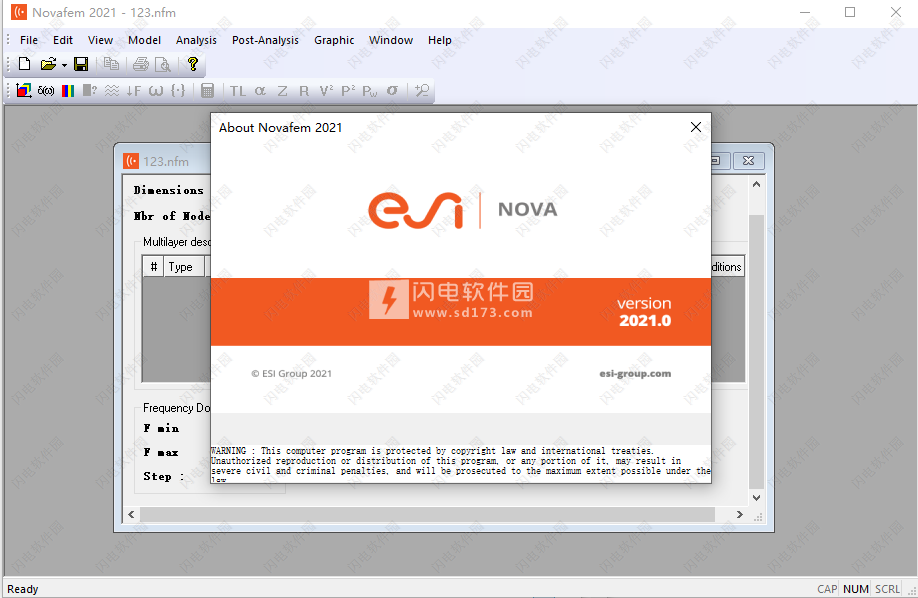This screenshot has height=598, width=918.
Task: Maximize the Novafem 2021 main window
Action: tap(850, 12)
